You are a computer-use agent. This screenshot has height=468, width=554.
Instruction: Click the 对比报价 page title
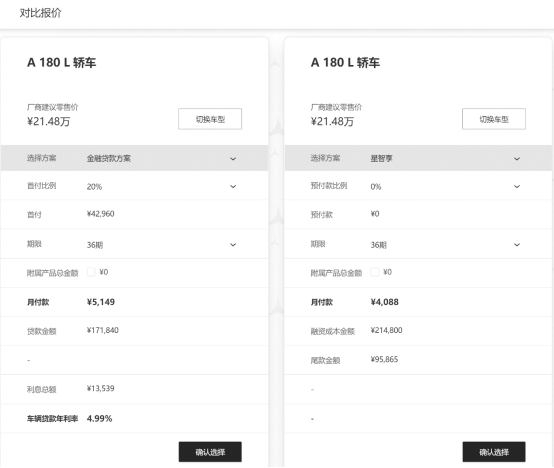coord(40,13)
